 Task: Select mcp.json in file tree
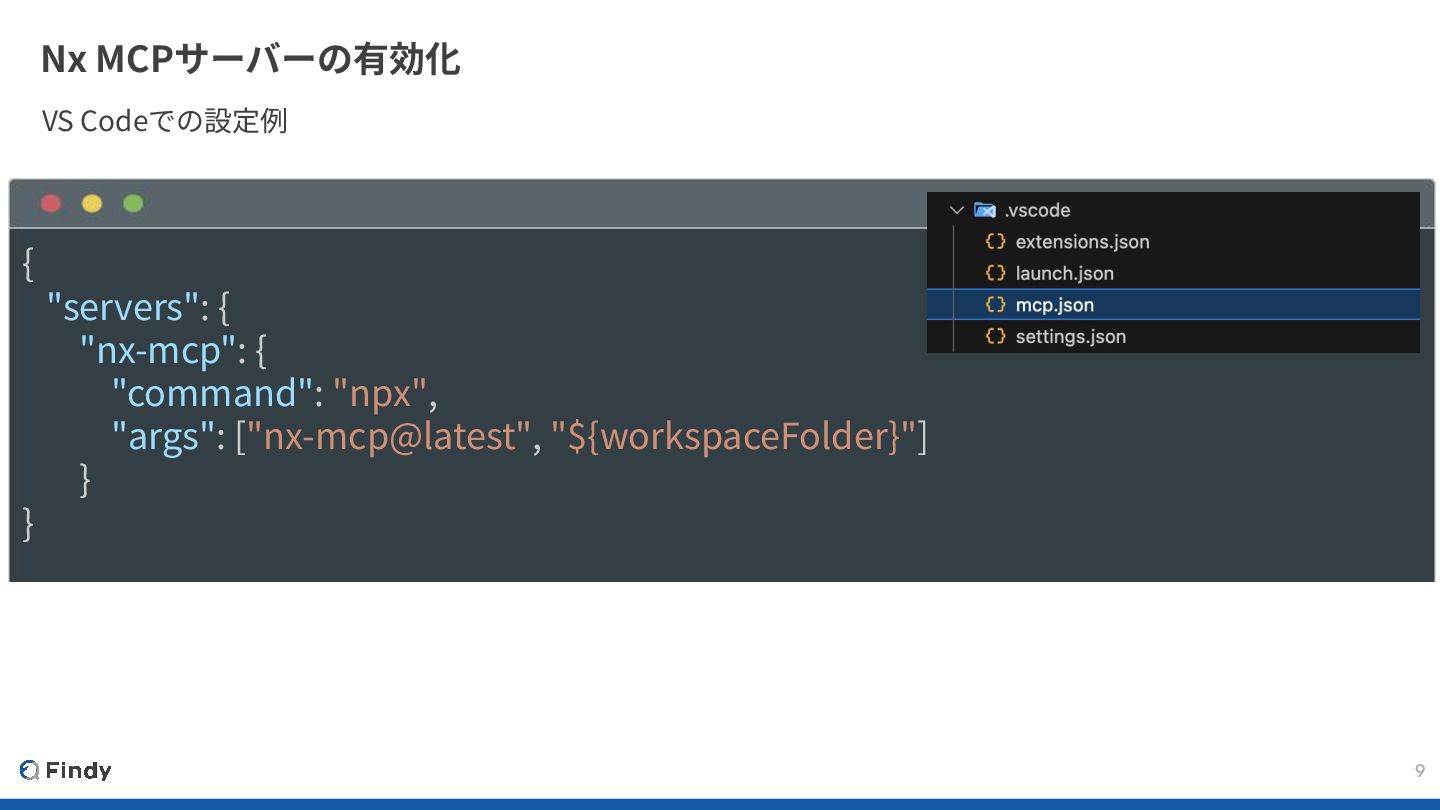tap(1173, 305)
